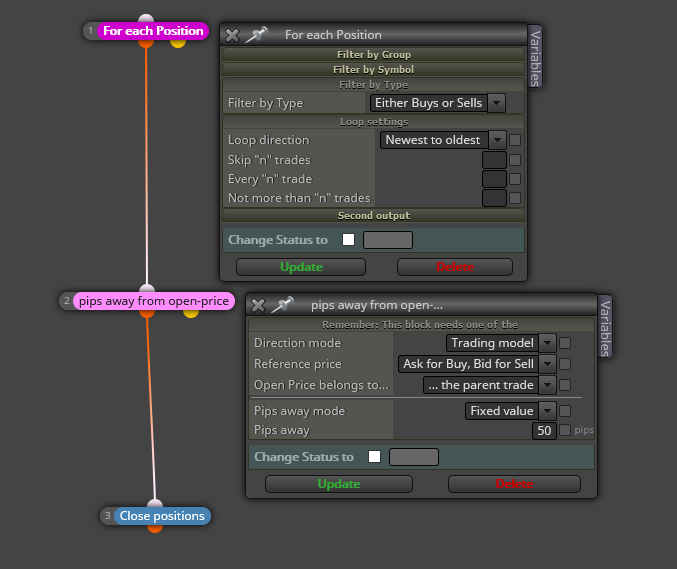The image size is (677, 569).
Task: Select the Close positions block
Action: (x=162, y=516)
